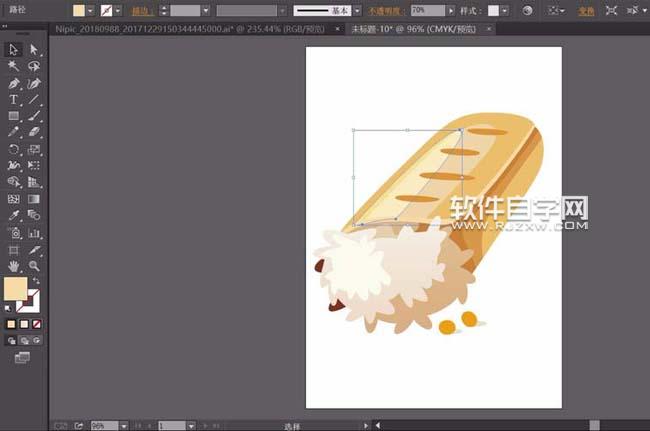Image resolution: width=650 pixels, height=431 pixels.
Task: Select the Hand tool
Action: pos(13,266)
